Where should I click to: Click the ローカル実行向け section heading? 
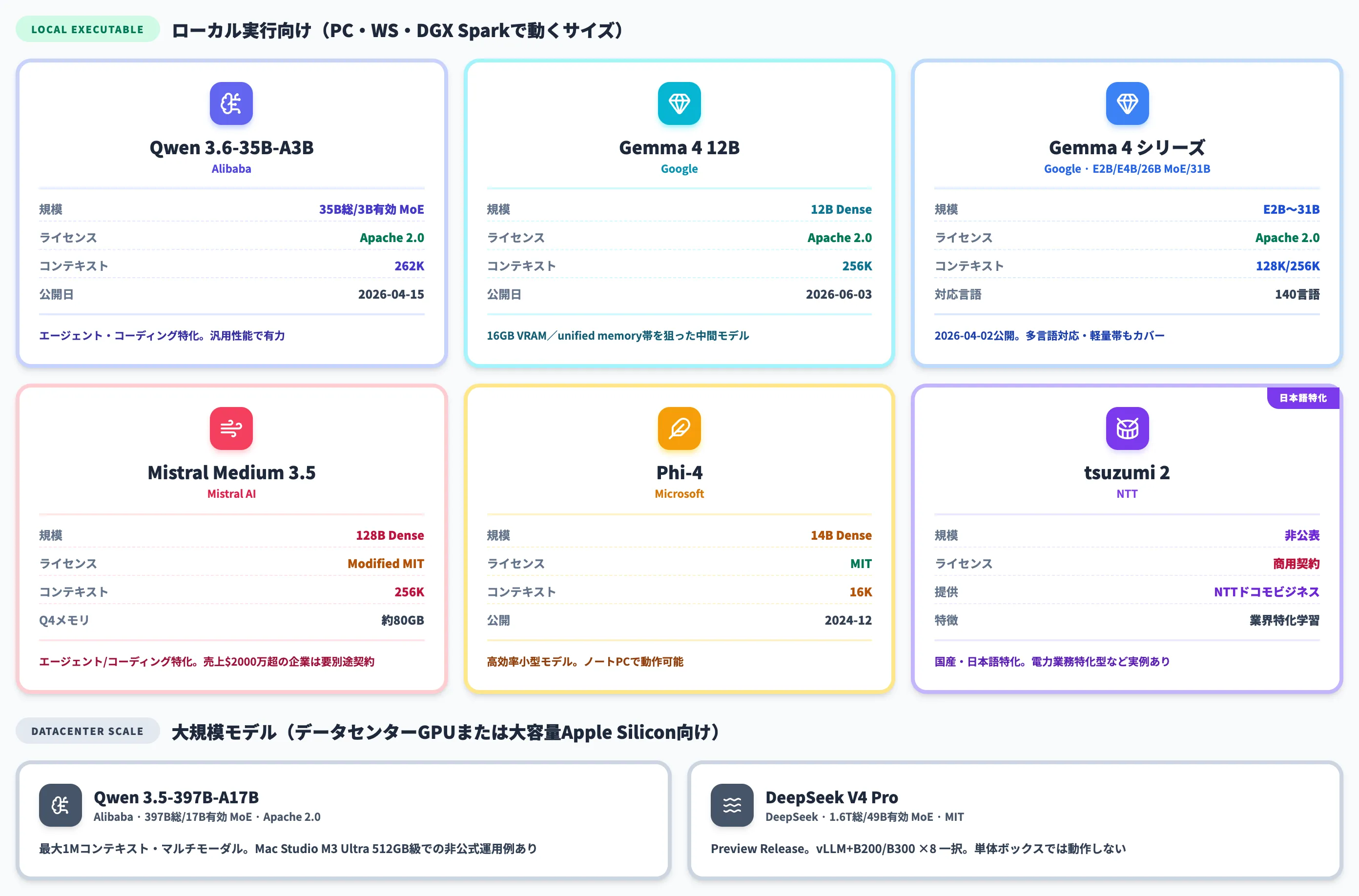[397, 30]
